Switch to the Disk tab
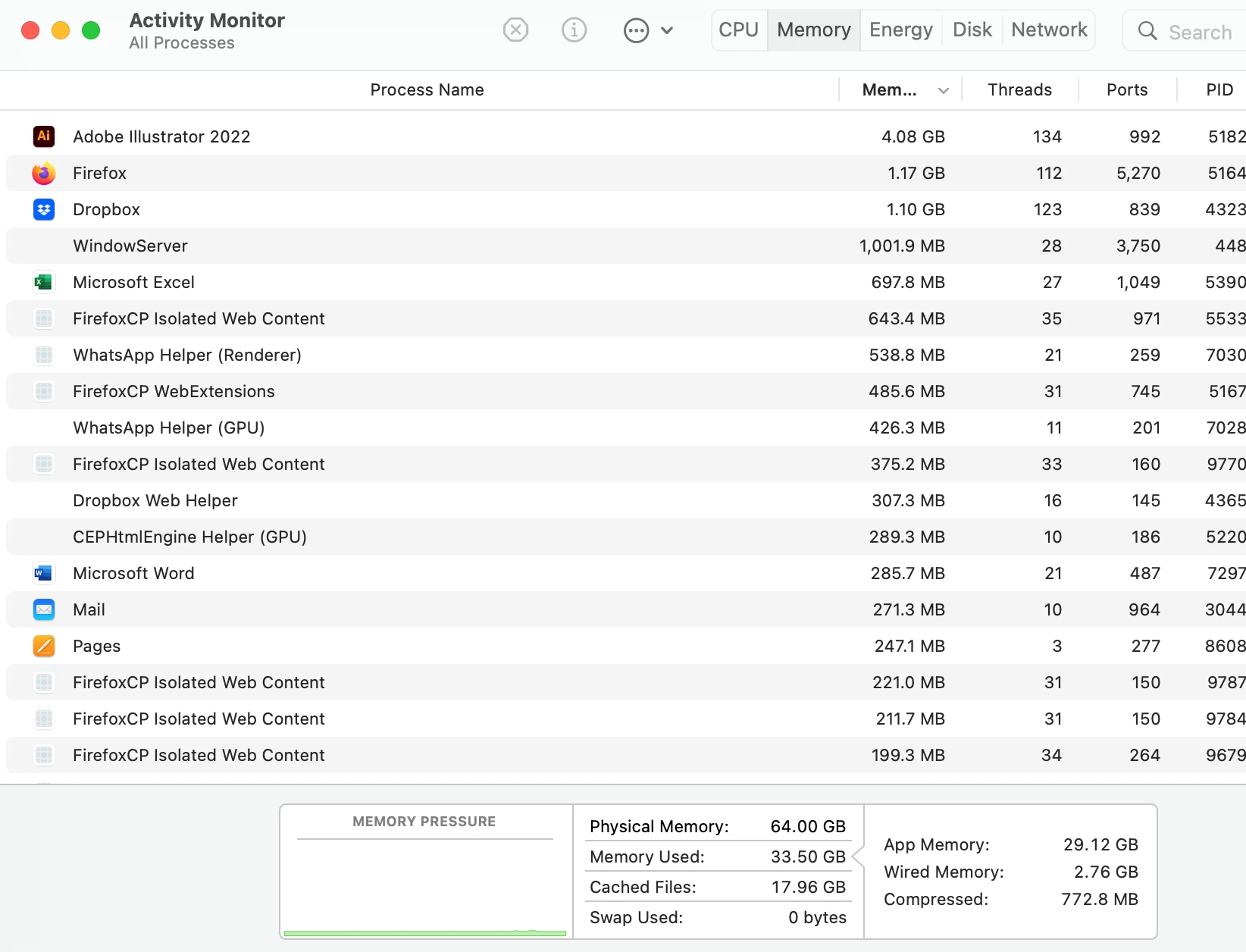The height and width of the screenshot is (952, 1246). (972, 30)
